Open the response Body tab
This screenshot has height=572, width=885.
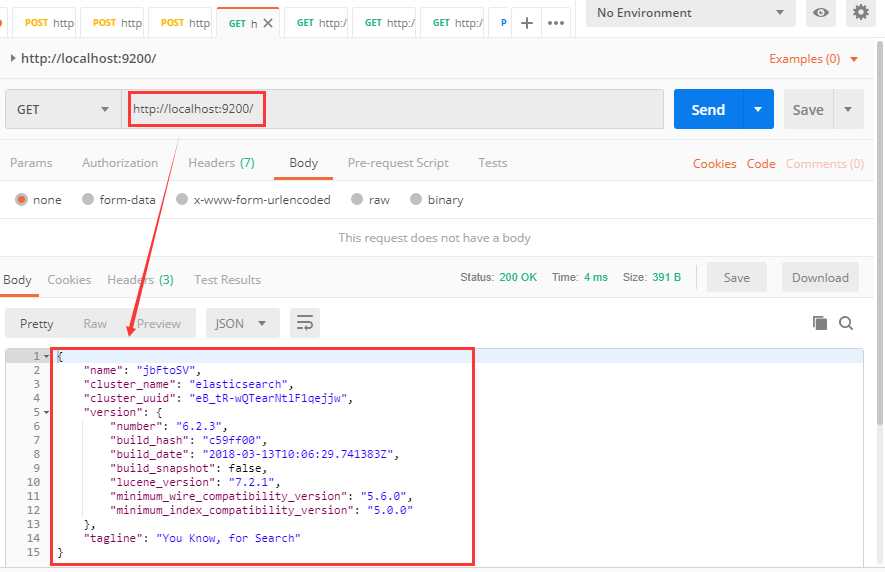[17, 280]
